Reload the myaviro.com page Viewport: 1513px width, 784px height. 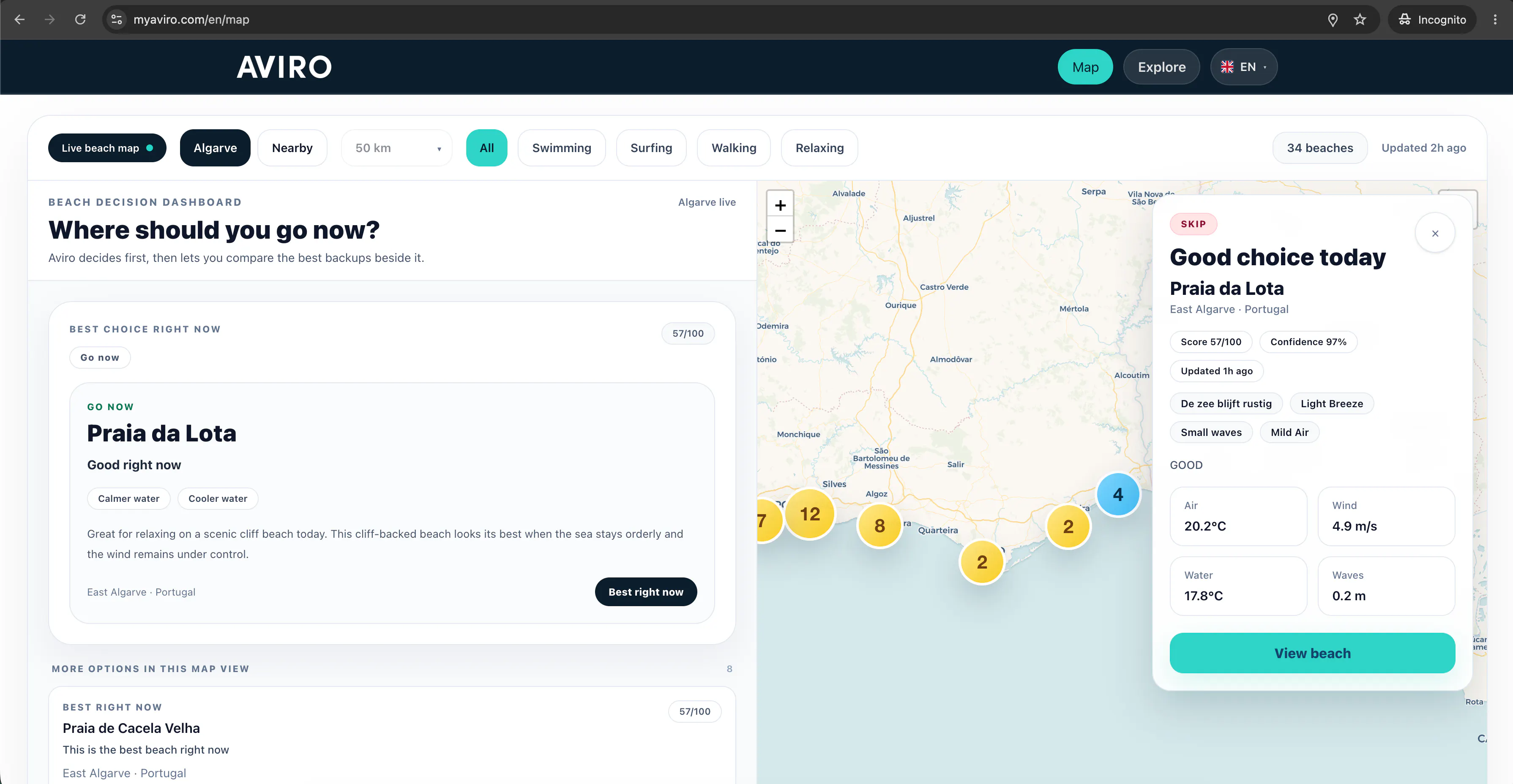click(x=80, y=19)
